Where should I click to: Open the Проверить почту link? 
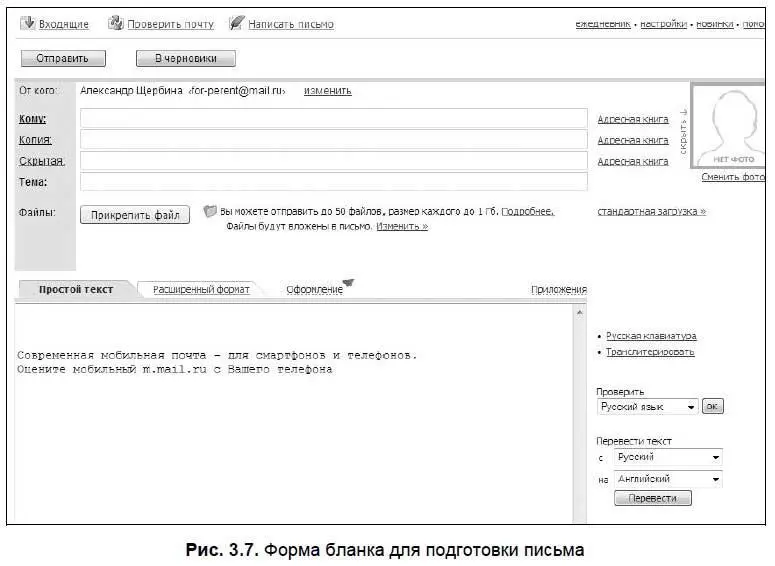[x=171, y=24]
